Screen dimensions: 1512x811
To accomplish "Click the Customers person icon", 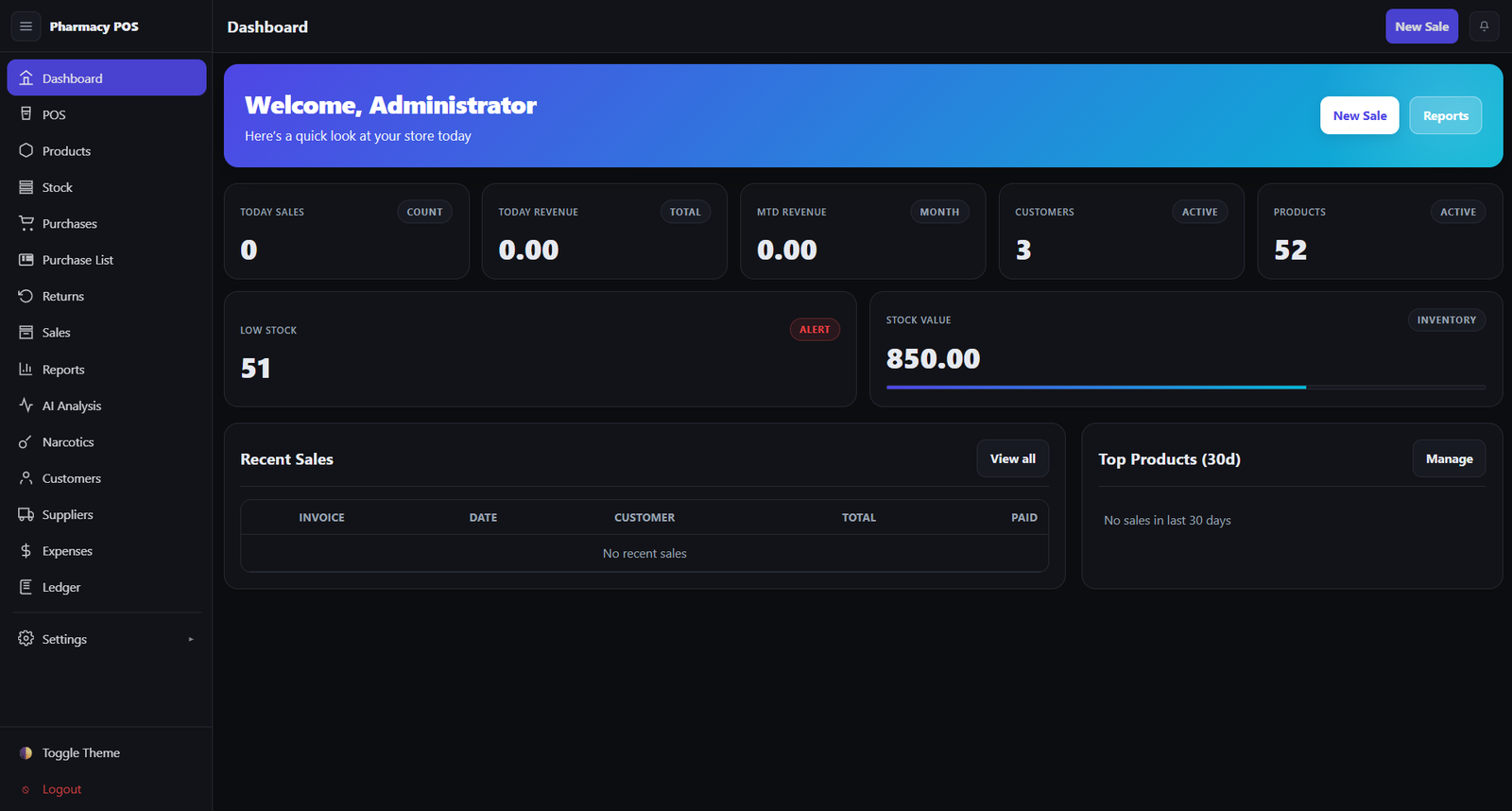I will (26, 478).
